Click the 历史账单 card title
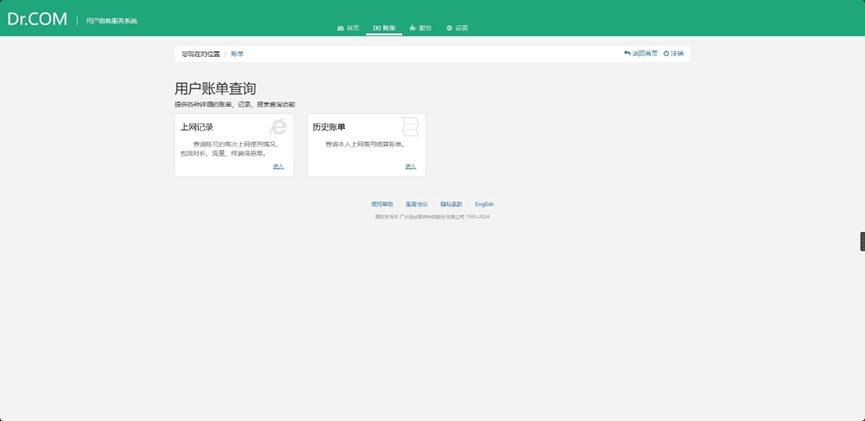The width and height of the screenshot is (865, 421). coord(329,127)
